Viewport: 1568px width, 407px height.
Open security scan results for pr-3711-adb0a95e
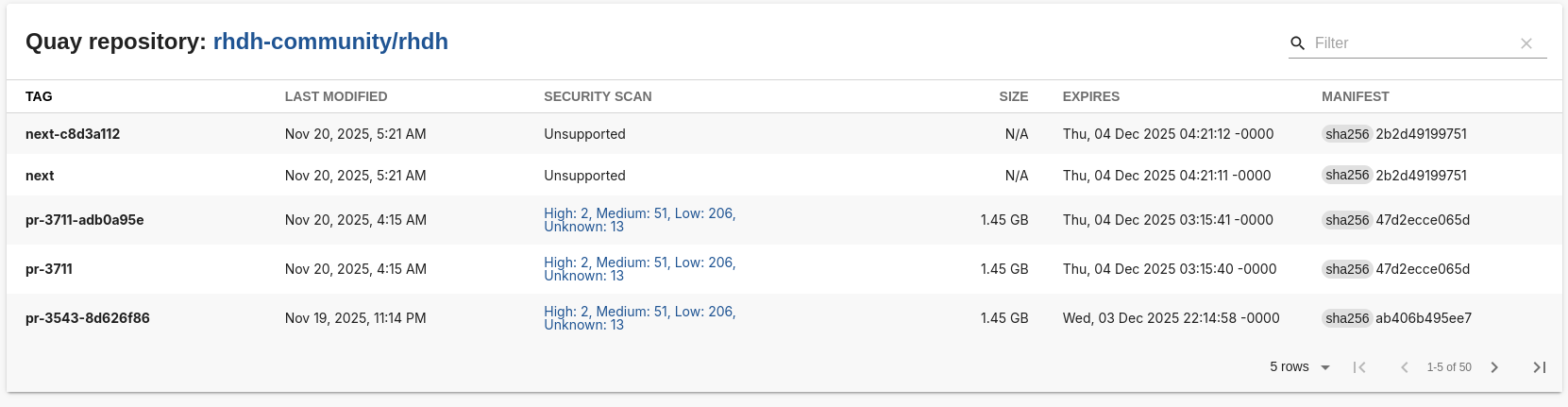click(639, 220)
